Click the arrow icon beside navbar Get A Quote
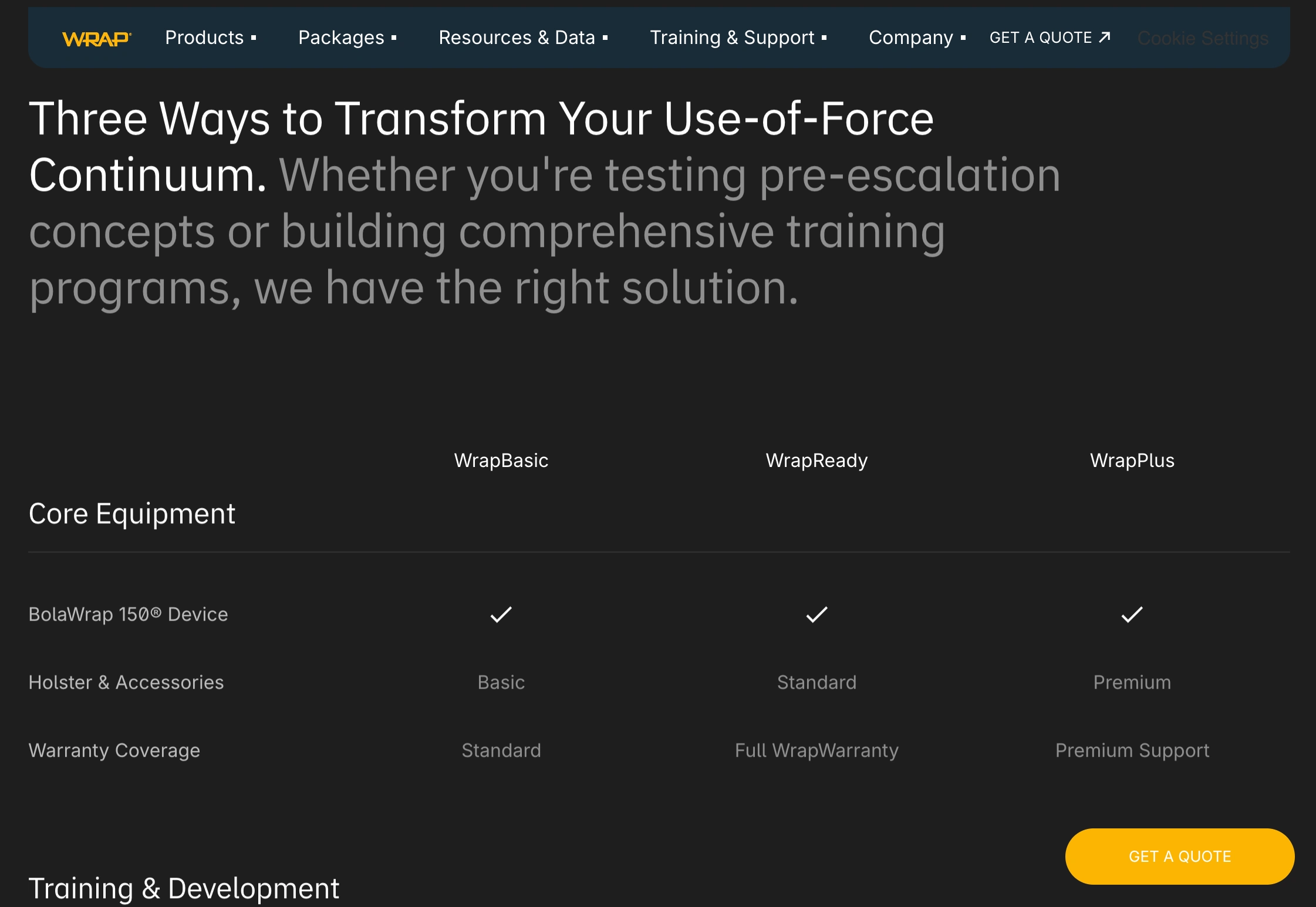The image size is (1316, 907). pyautogui.click(x=1105, y=38)
